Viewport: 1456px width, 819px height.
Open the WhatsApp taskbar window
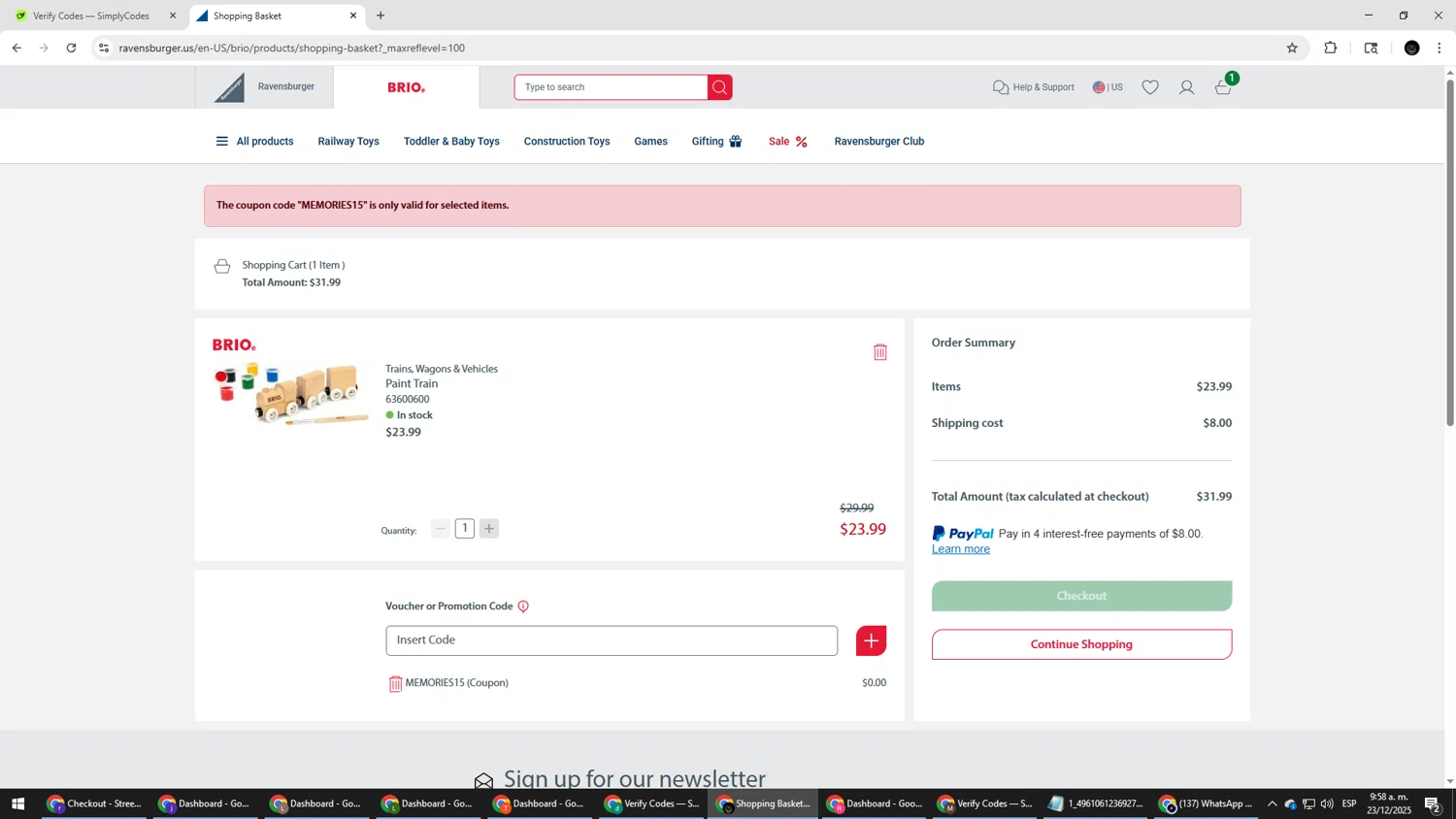1206,803
